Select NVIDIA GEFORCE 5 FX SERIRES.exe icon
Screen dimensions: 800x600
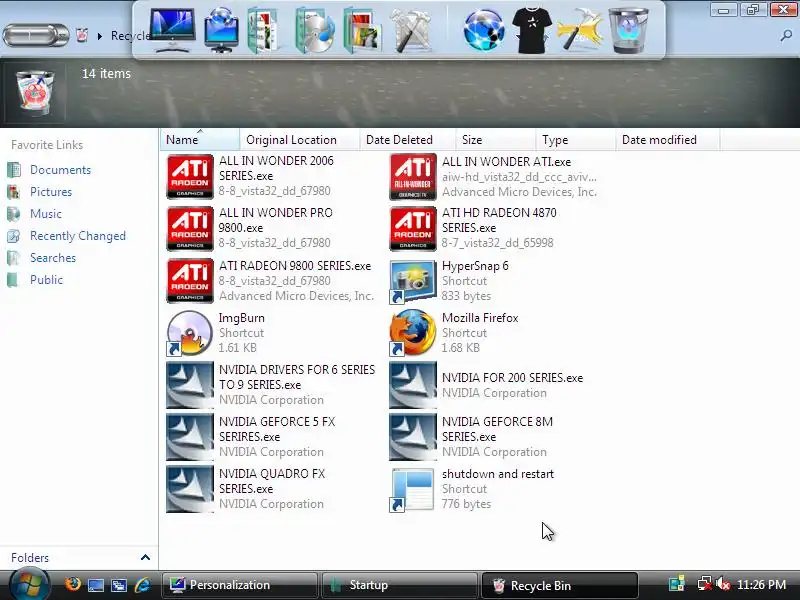(x=190, y=437)
